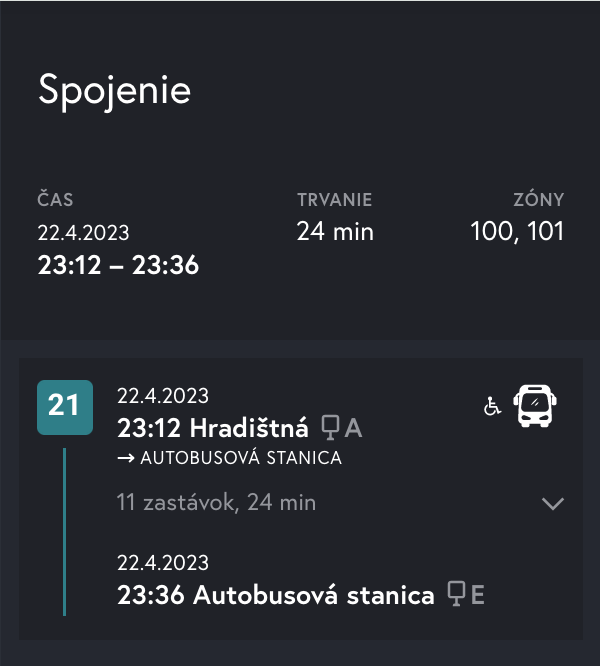Click the departure date 22.4.2023 above Hradištná
Screen dimensions: 600x666
click(x=163, y=396)
